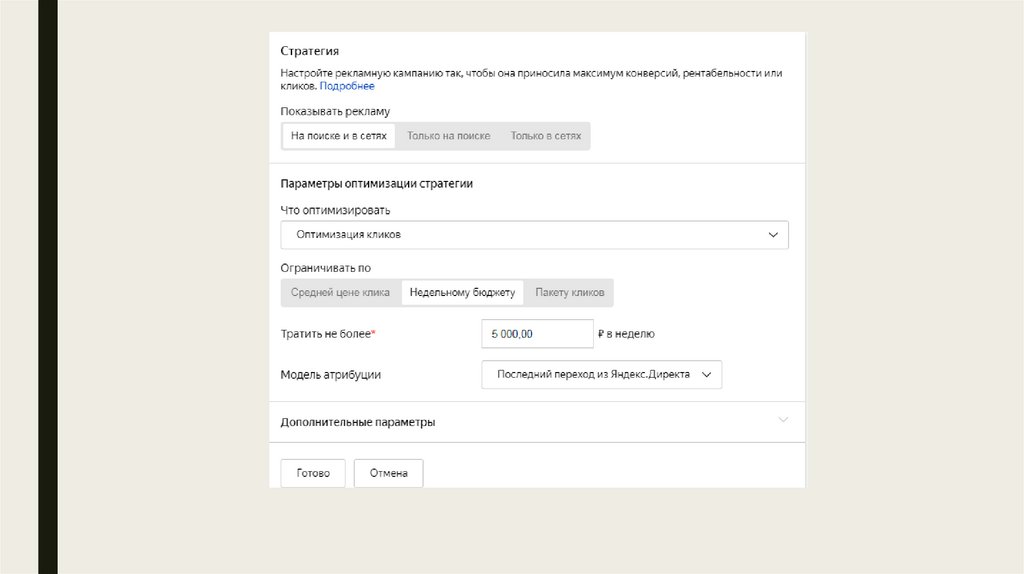Click the Параметры оптимизации стратегии heading
Image resolution: width=1024 pixels, height=574 pixels.
pos(377,184)
